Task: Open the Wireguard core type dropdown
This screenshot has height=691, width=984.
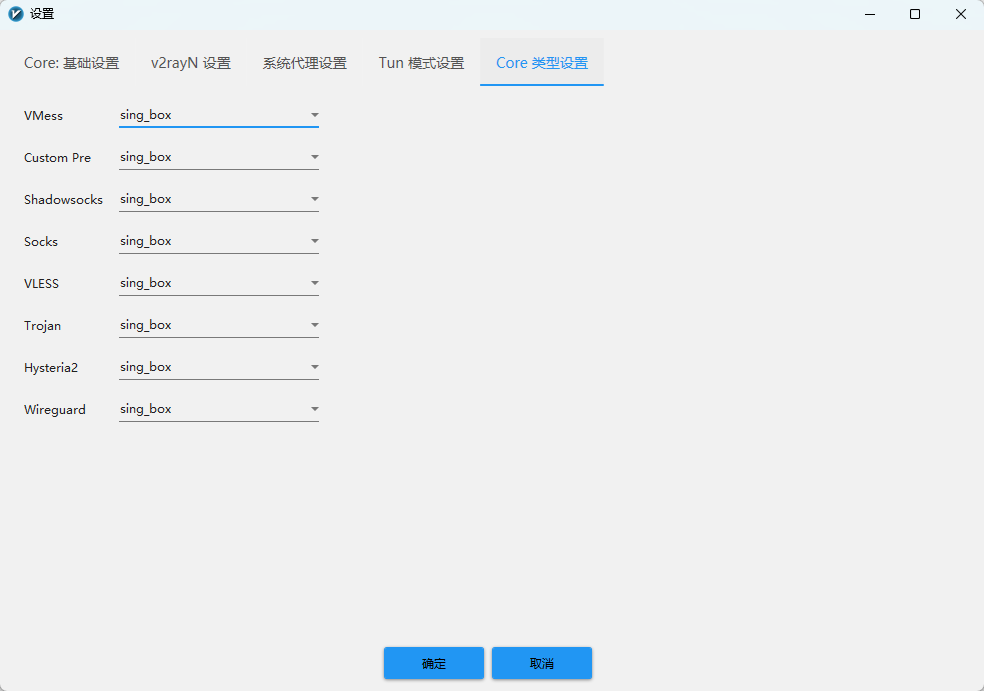Action: [x=219, y=410]
